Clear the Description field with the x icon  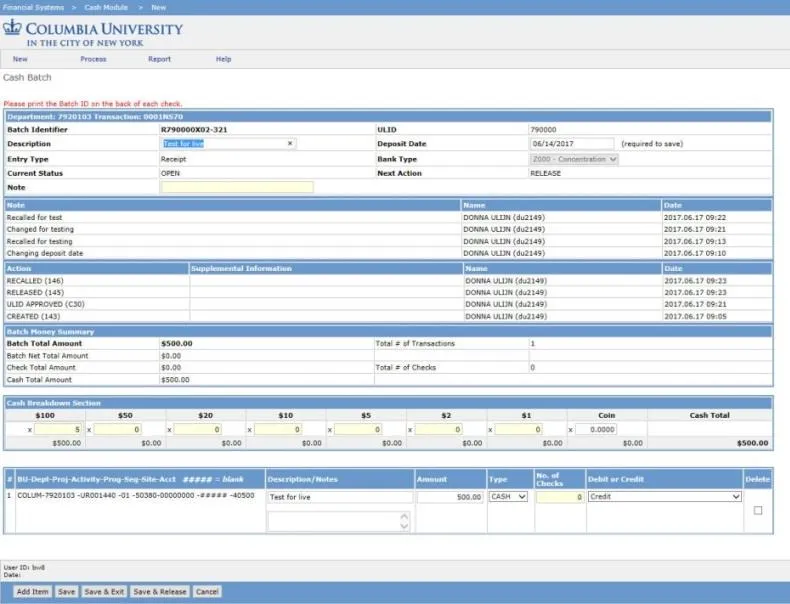click(x=290, y=144)
